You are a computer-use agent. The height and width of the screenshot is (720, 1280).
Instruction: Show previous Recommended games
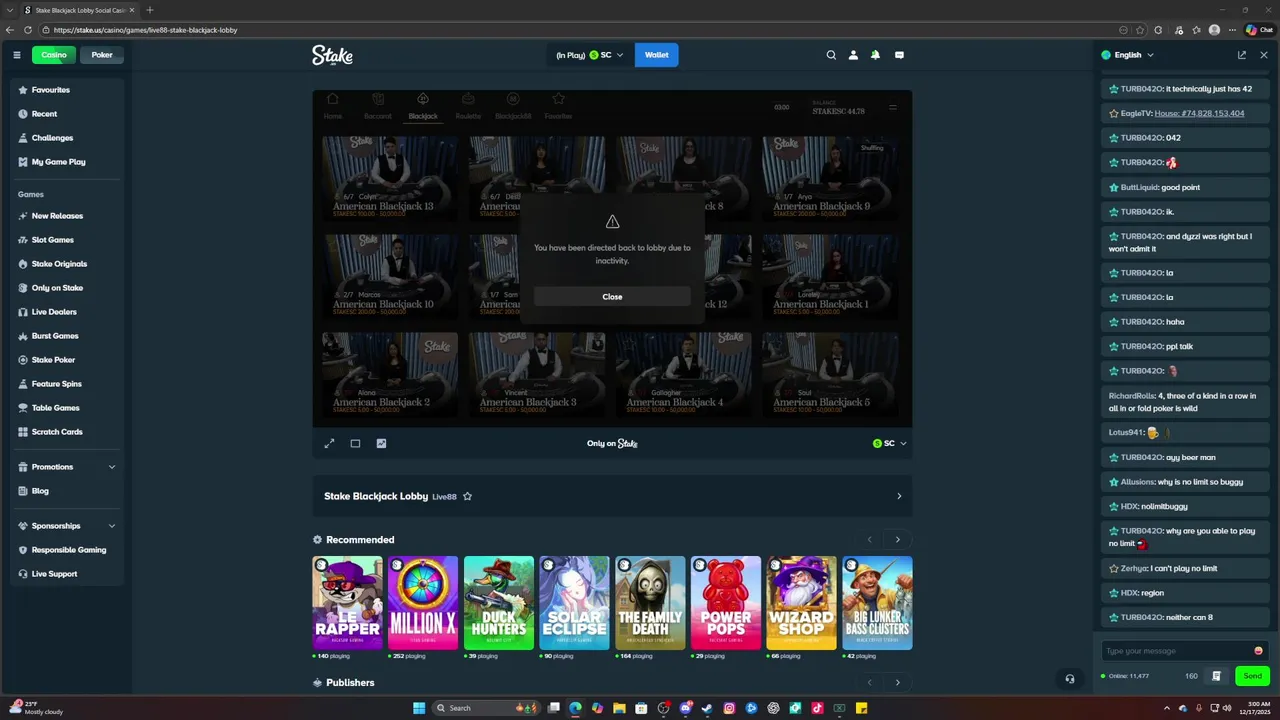[x=869, y=539]
